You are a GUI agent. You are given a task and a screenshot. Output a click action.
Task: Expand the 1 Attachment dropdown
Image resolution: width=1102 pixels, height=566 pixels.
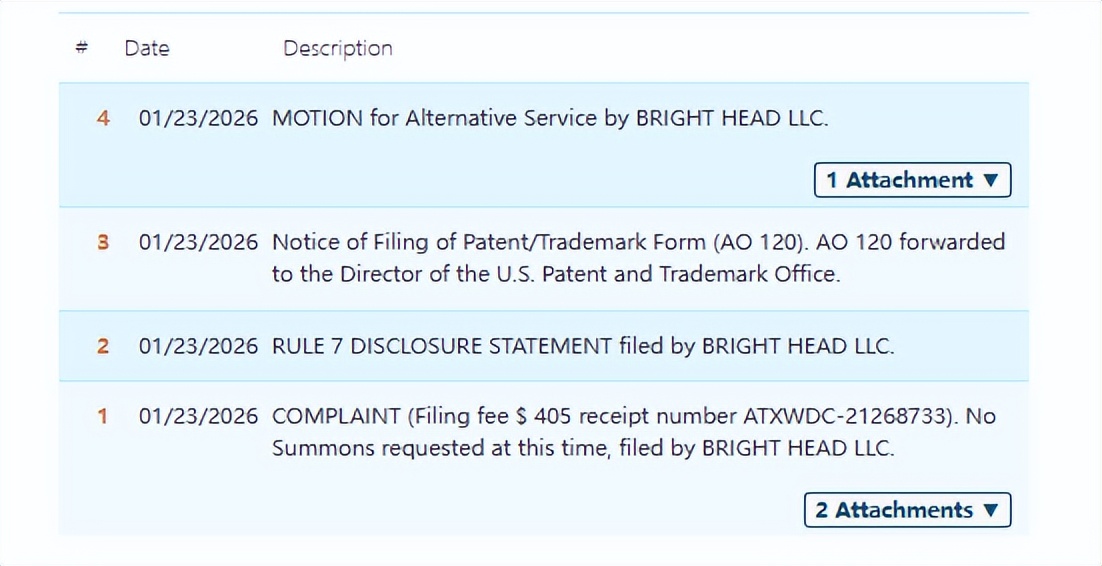(911, 180)
